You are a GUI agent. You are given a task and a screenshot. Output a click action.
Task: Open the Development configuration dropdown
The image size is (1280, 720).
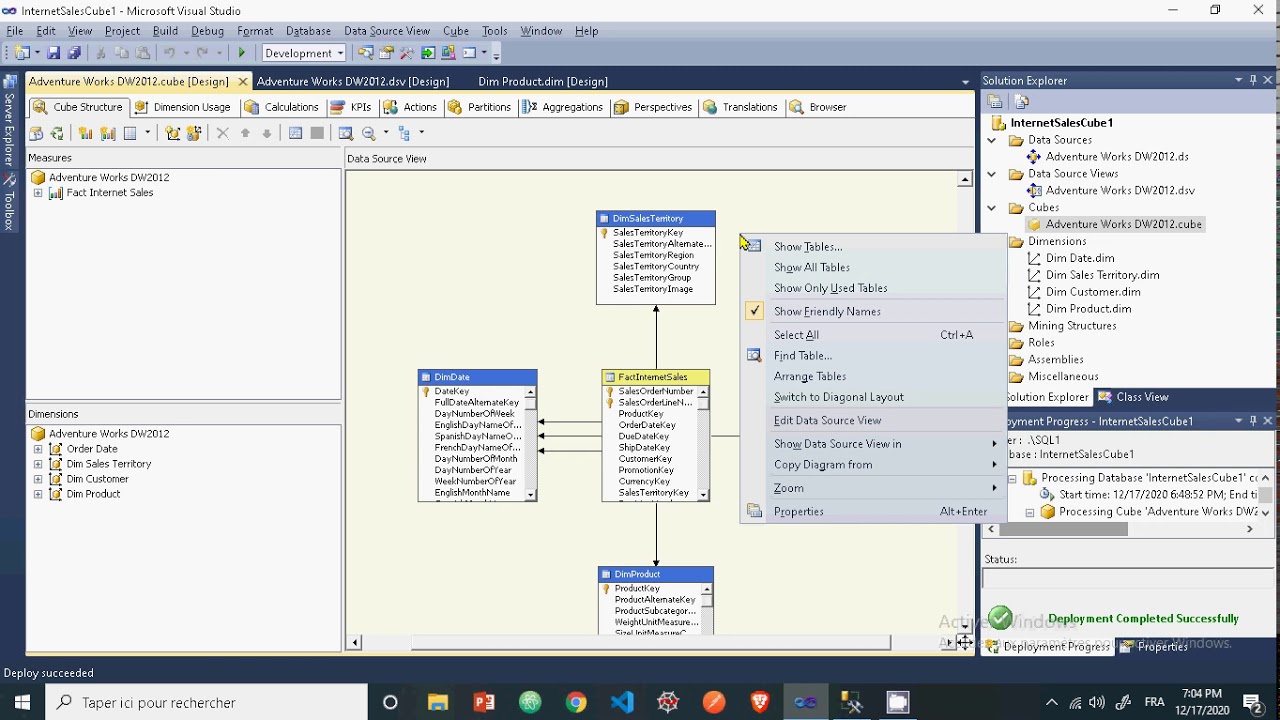[304, 53]
